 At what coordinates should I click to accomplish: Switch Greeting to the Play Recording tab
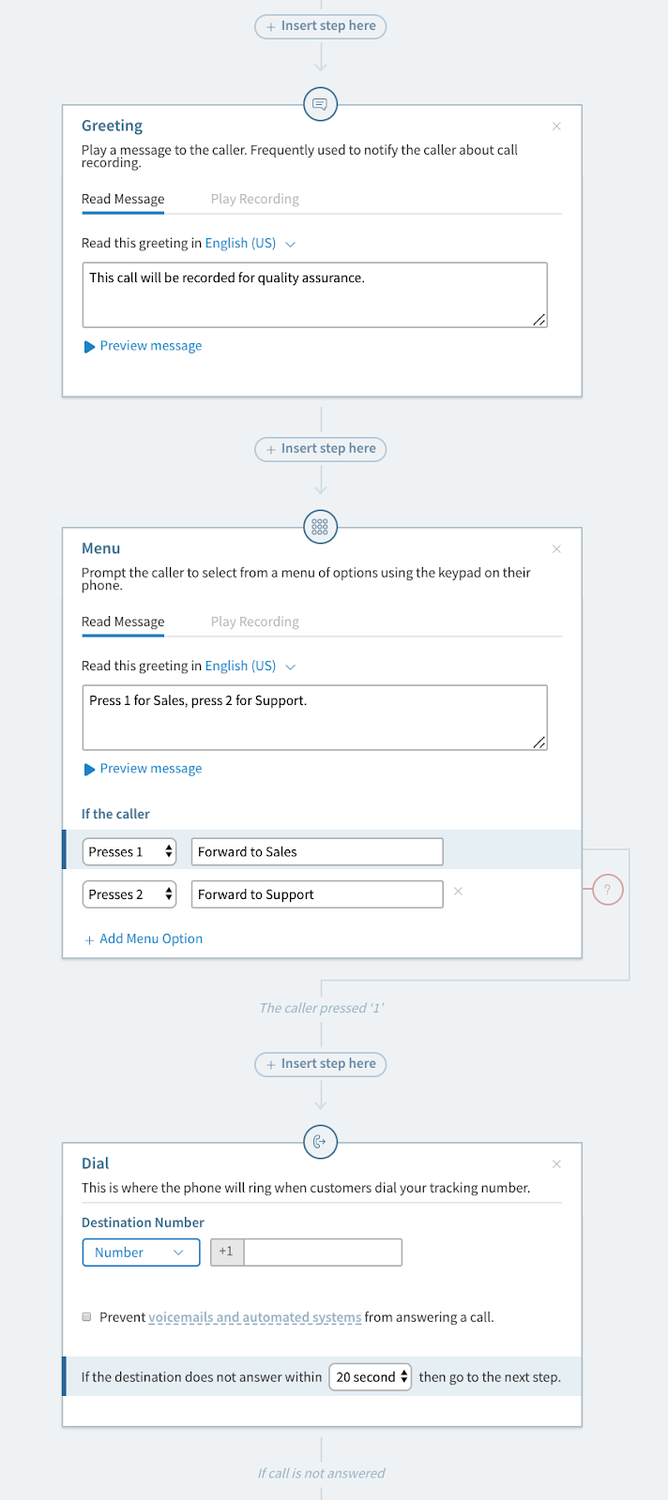pos(254,199)
